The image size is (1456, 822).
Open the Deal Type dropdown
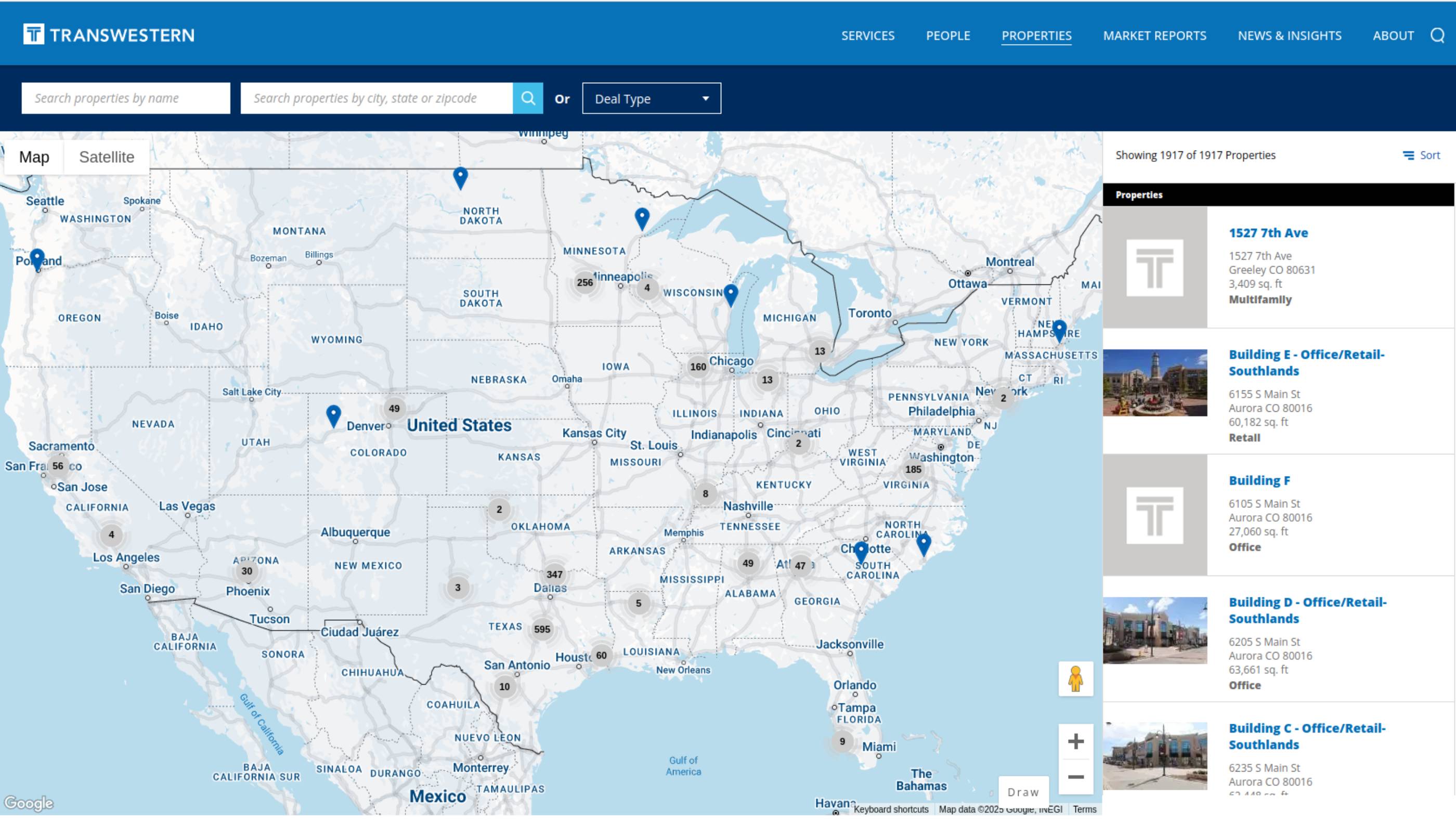point(652,98)
